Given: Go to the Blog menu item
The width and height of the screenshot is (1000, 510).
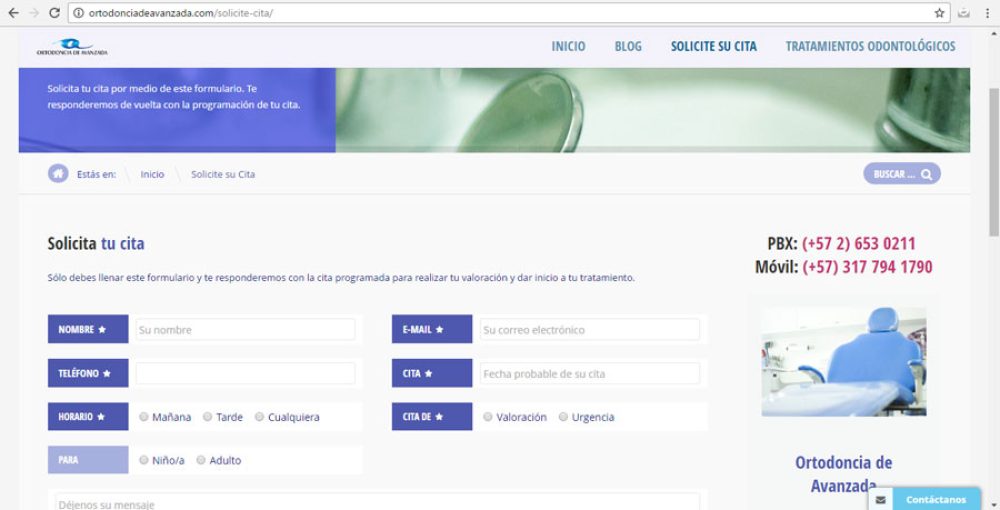Looking at the screenshot, I should (x=628, y=46).
